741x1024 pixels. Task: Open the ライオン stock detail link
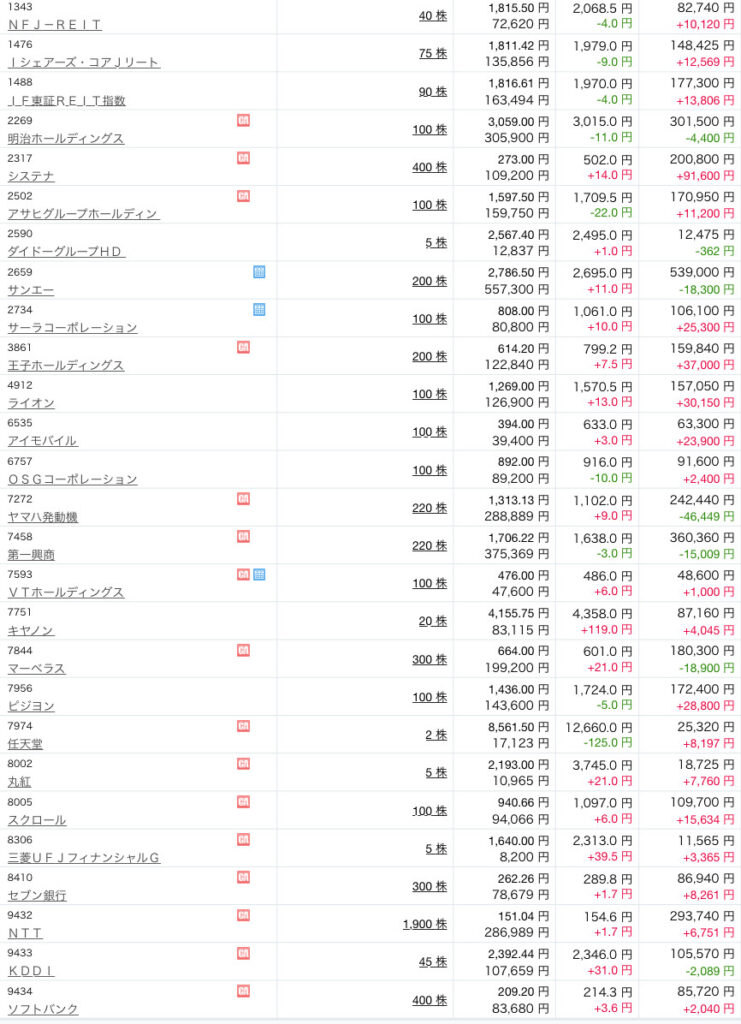click(x=31, y=403)
